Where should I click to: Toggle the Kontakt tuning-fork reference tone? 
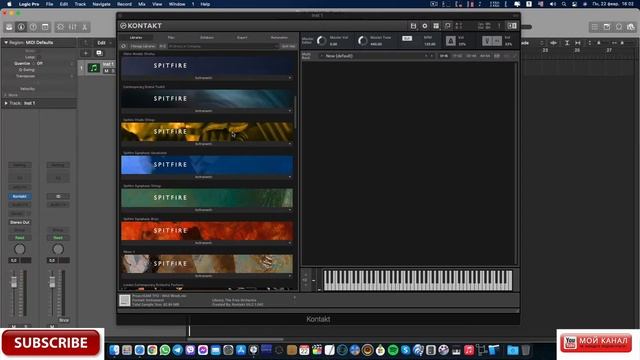(487, 40)
